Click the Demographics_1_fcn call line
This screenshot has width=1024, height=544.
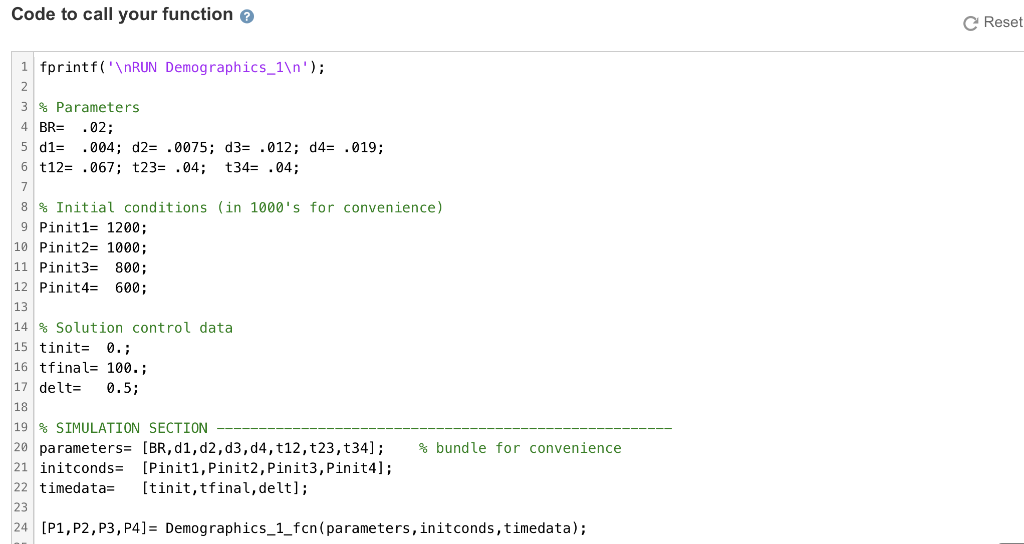313,528
